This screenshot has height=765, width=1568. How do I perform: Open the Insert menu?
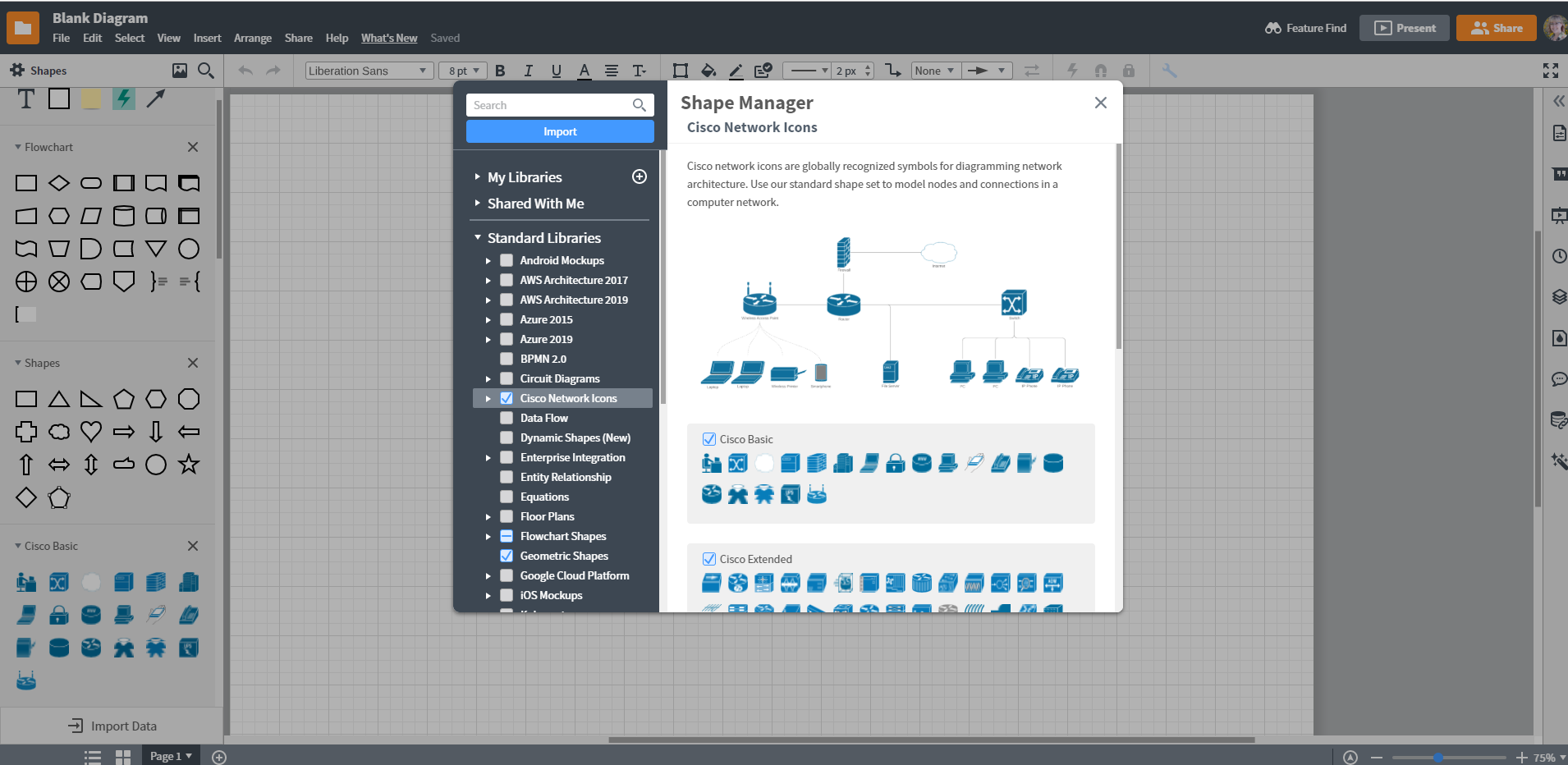click(x=207, y=38)
